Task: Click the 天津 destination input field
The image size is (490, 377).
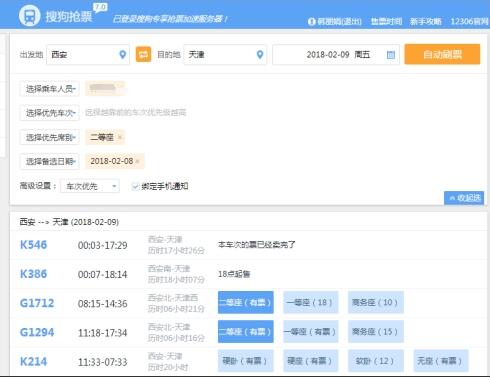Action: click(x=225, y=54)
